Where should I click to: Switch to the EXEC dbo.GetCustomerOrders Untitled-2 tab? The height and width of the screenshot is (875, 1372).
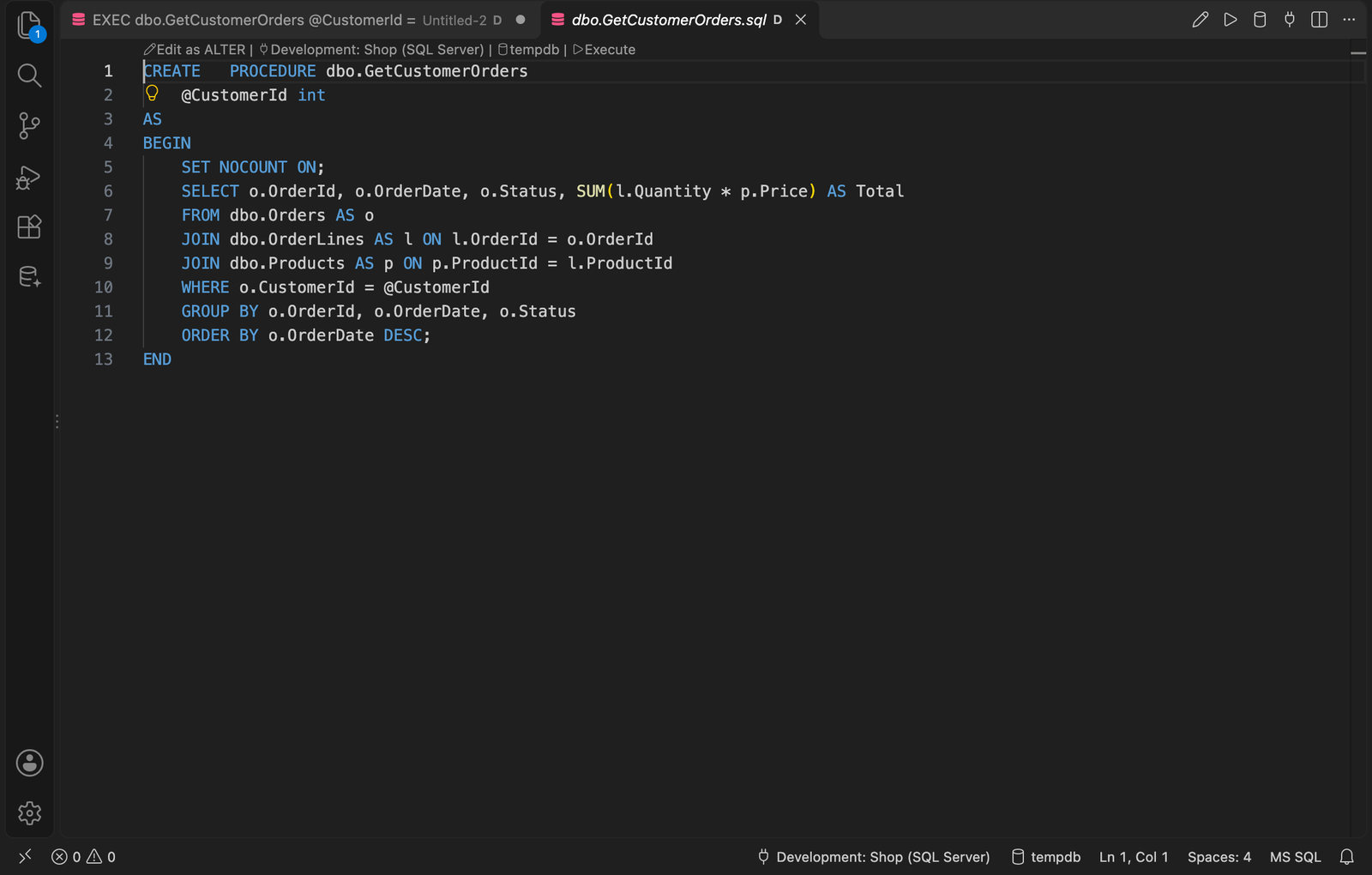(299, 20)
